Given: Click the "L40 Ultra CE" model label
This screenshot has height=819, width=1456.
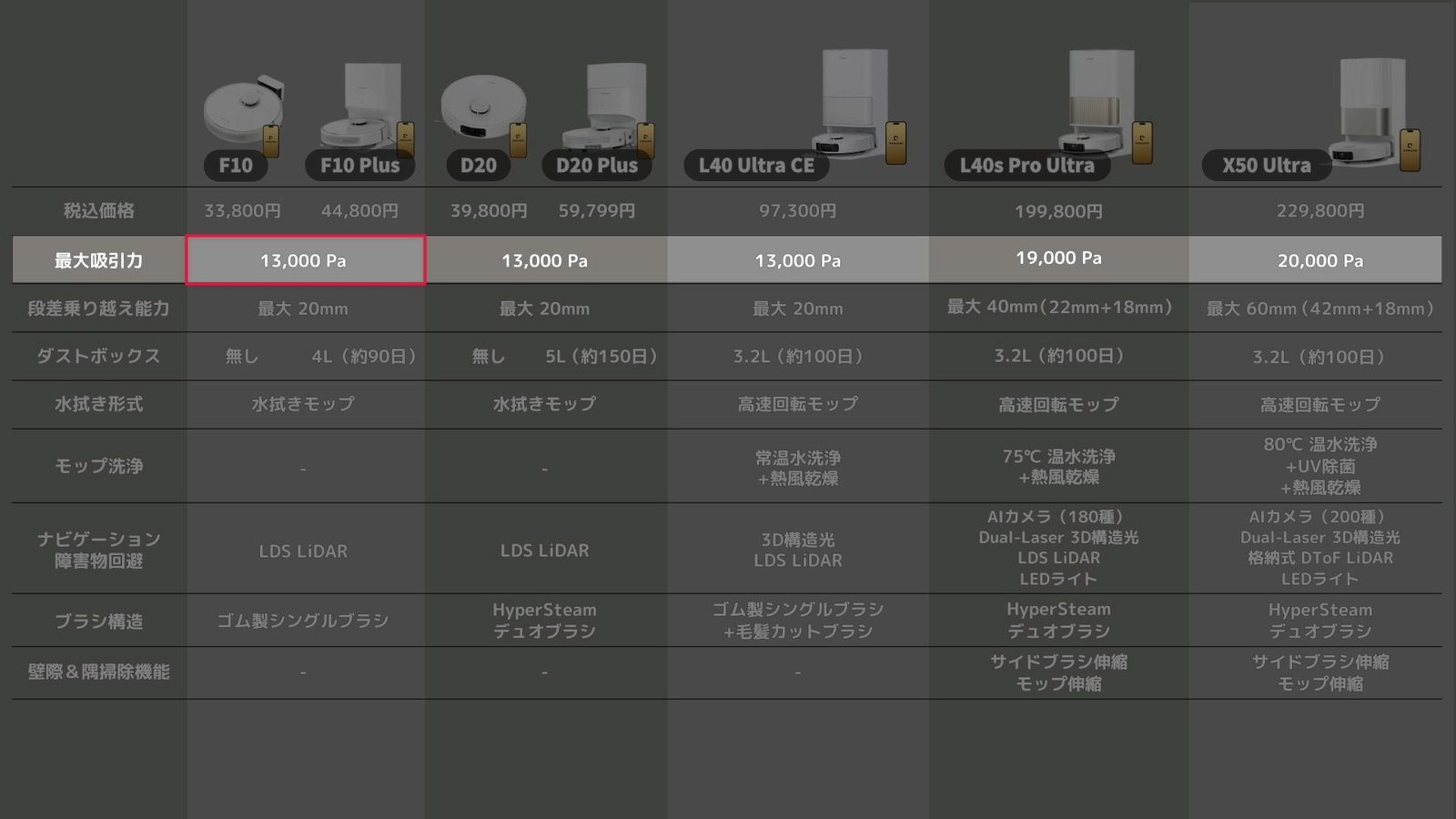Looking at the screenshot, I should click(756, 166).
